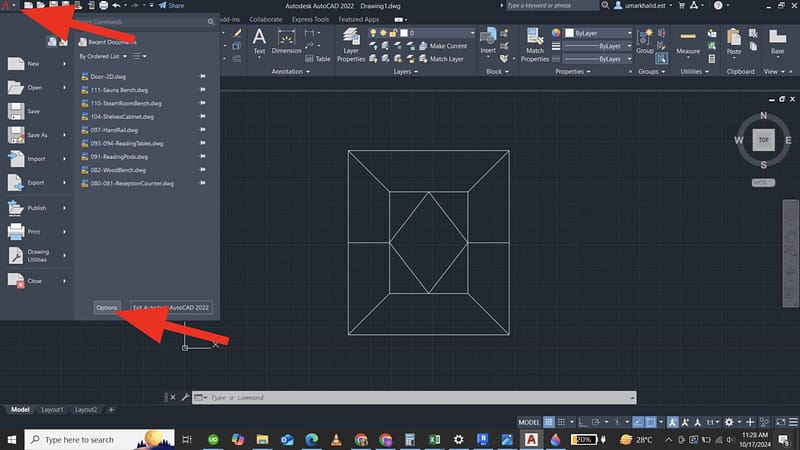
Task: Click the Options button
Action: coord(107,308)
